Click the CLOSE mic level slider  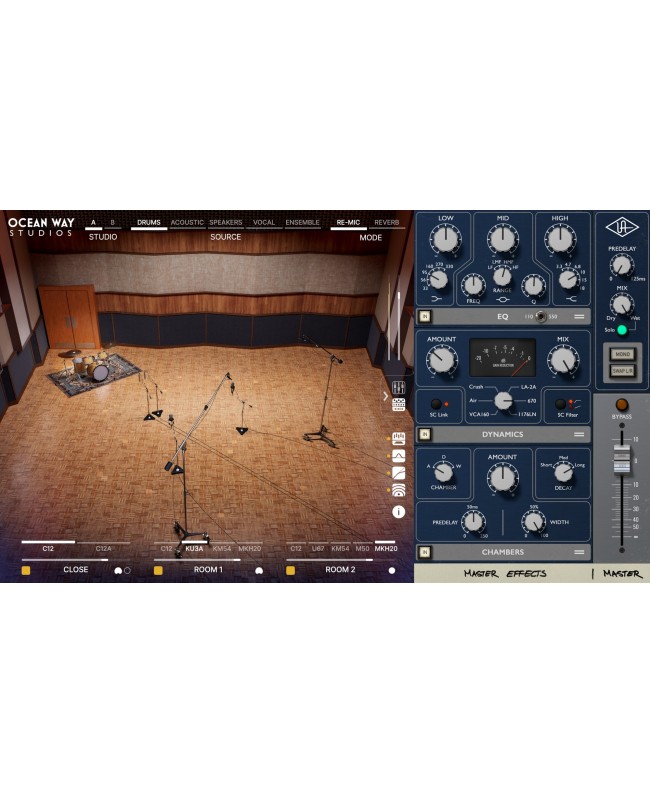pyautogui.click(x=65, y=560)
